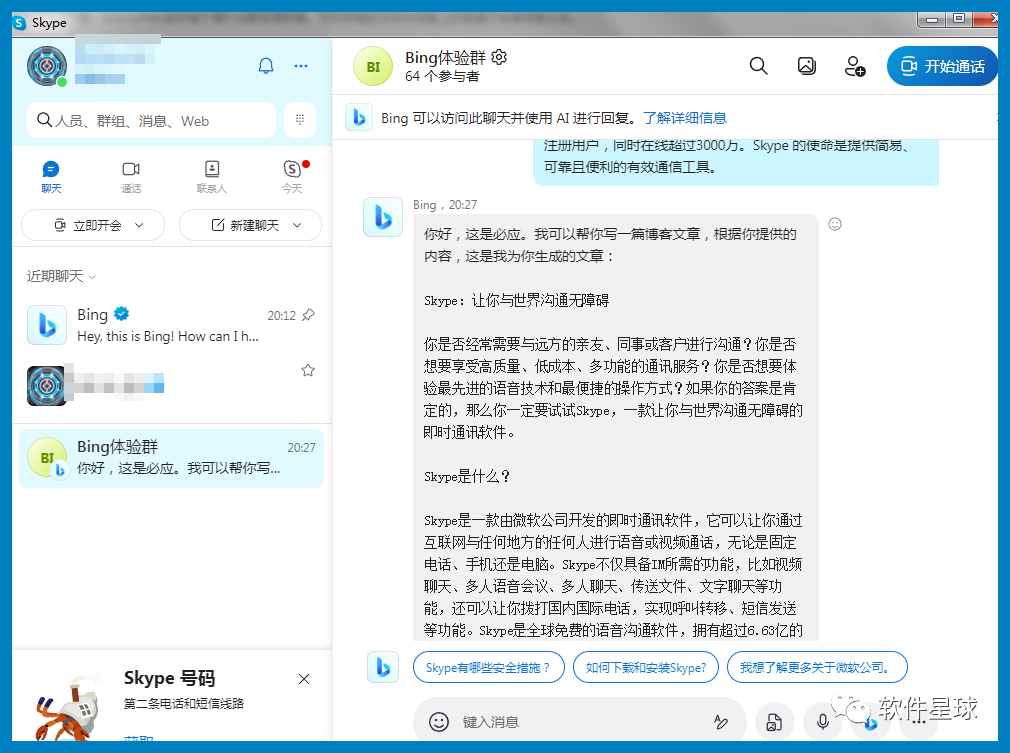Switch to the 聊天 chats tab
1010x753 pixels.
pos(51,177)
